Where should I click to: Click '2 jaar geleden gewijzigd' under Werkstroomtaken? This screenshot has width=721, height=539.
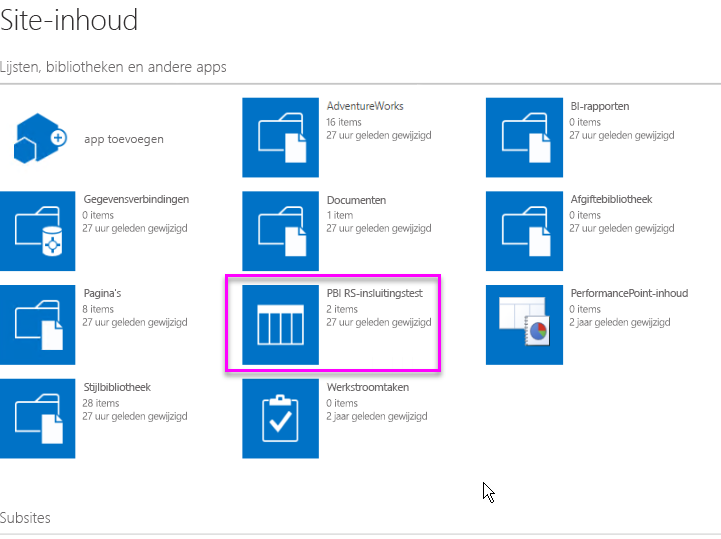click(377, 416)
